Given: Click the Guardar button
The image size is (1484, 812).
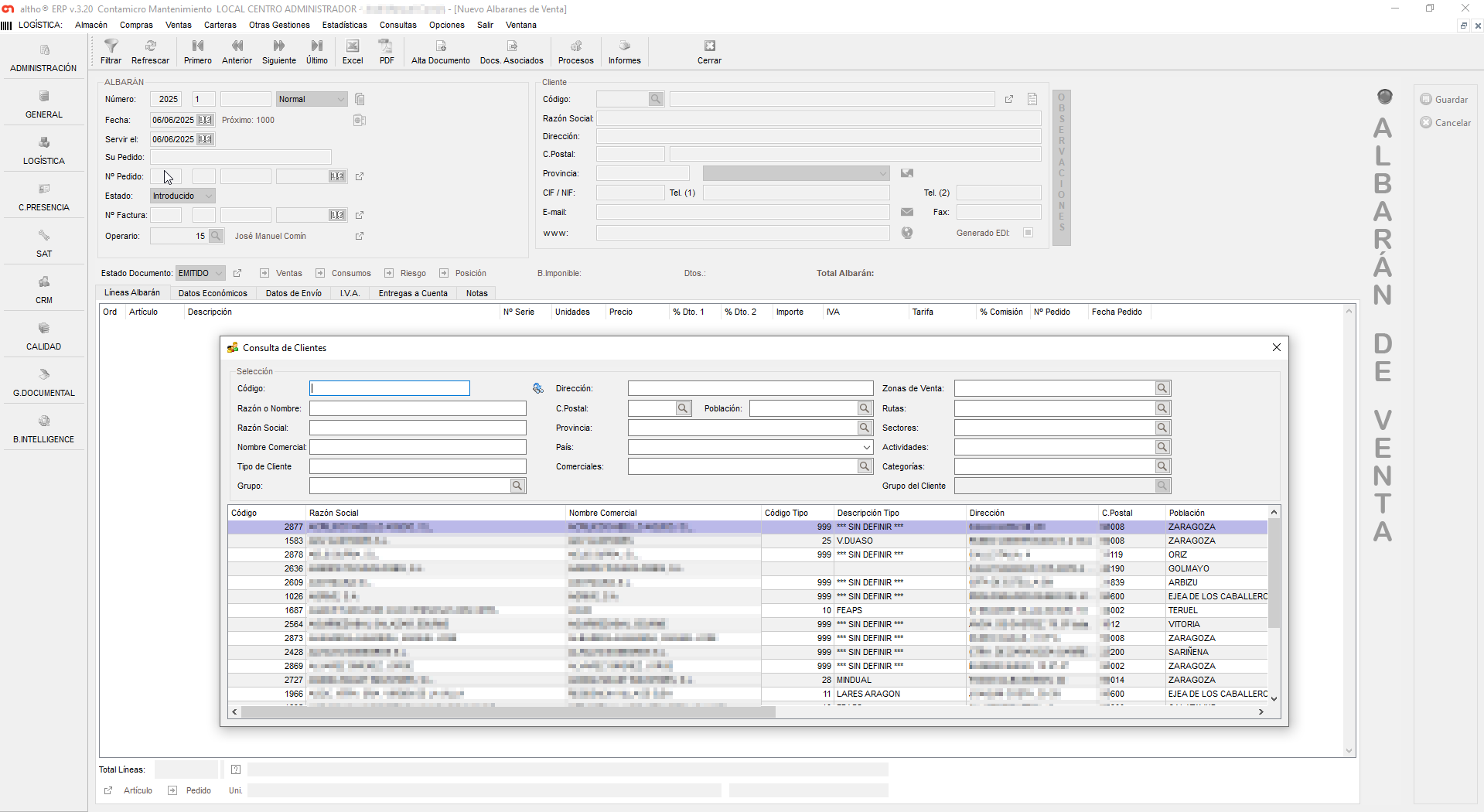Looking at the screenshot, I should click(1444, 100).
